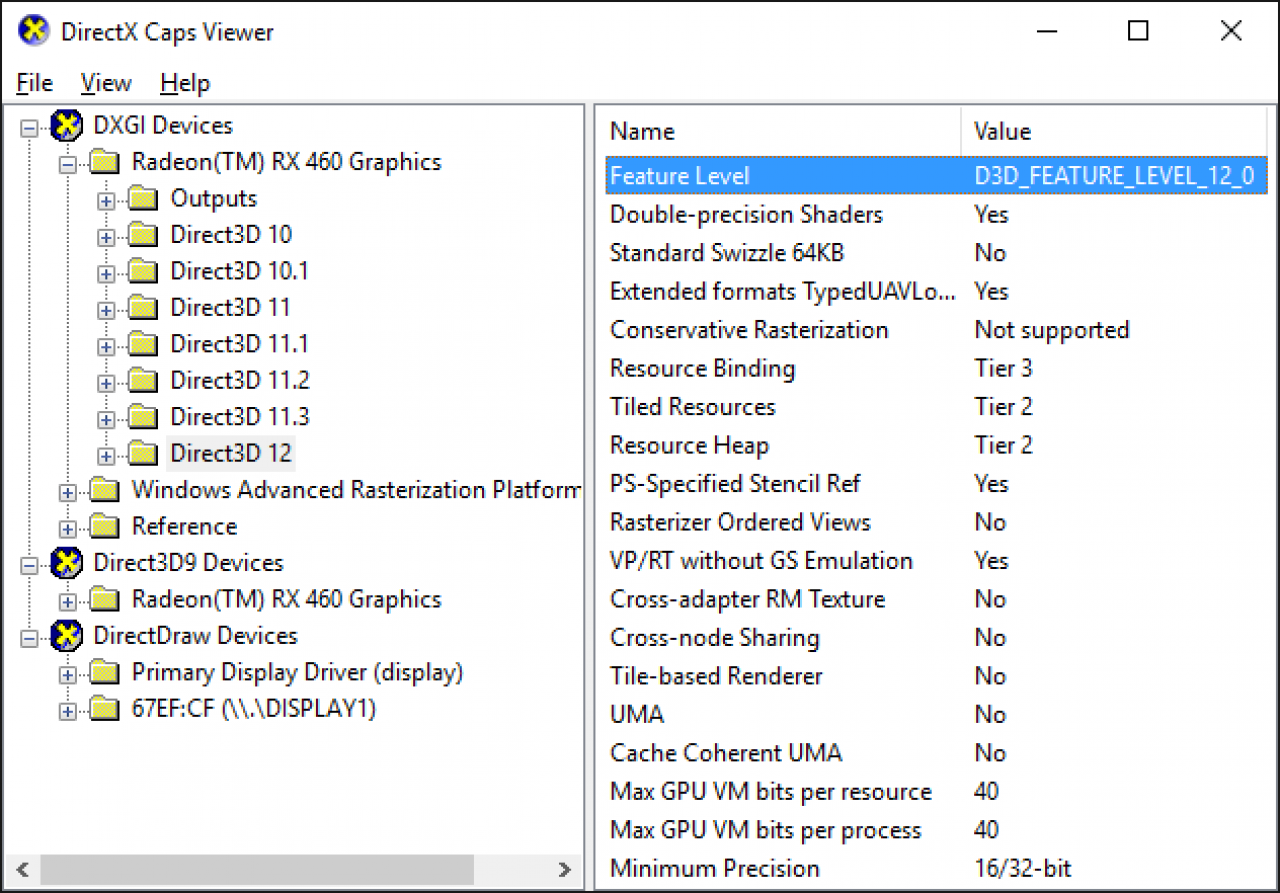Screen dimensions: 1280x893
Task: Select the Direct3D 10.1 tree item label
Action: [x=240, y=272]
